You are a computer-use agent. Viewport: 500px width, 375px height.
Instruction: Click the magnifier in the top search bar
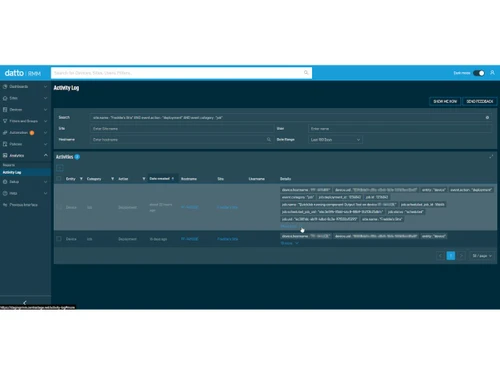point(306,73)
